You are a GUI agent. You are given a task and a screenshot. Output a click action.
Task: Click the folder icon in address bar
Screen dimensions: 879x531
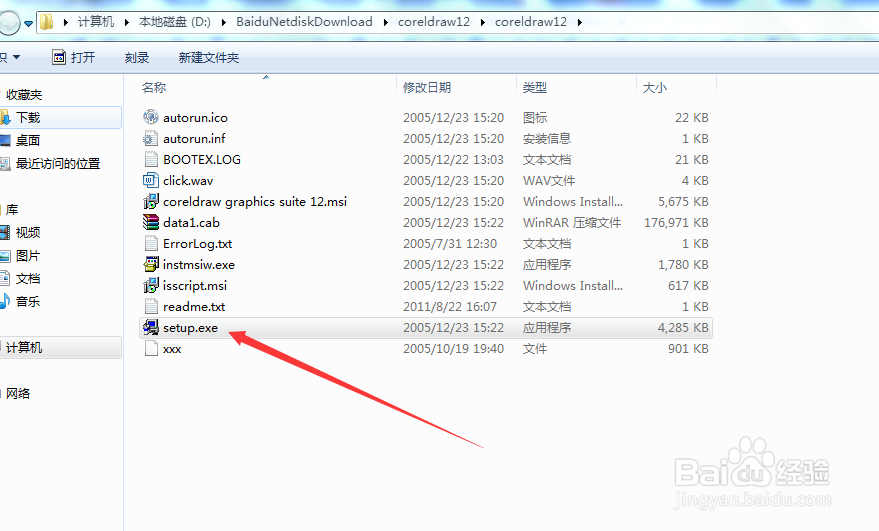47,22
